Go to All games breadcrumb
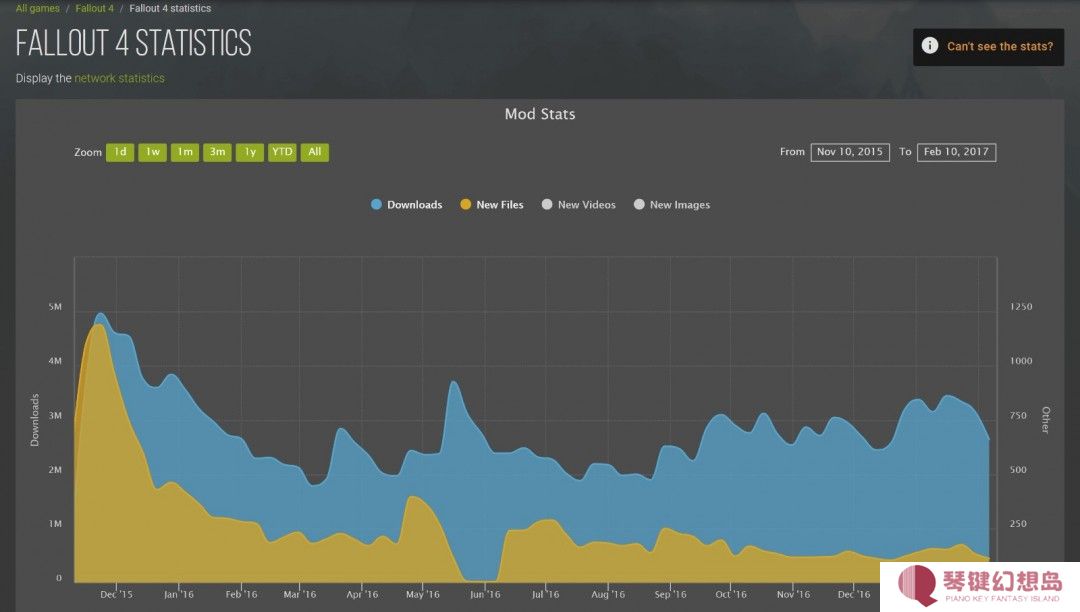 pos(38,8)
